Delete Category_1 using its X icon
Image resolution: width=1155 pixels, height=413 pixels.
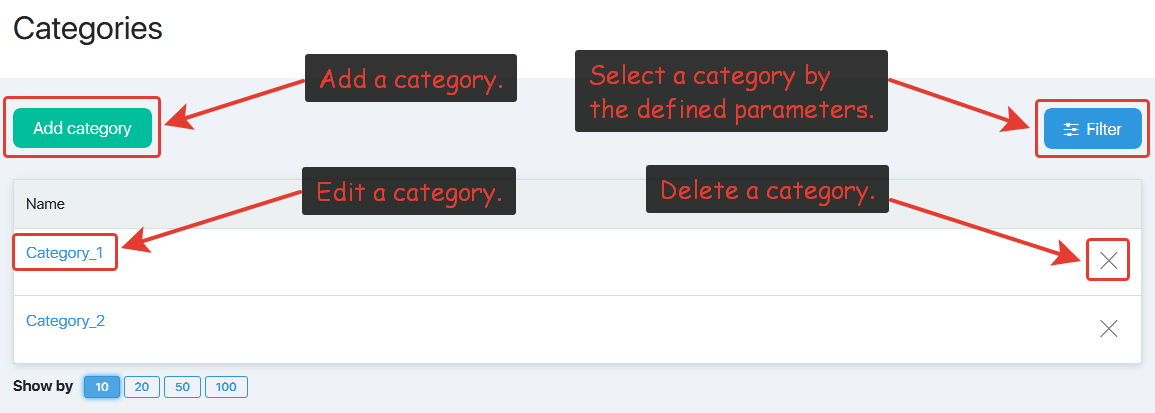click(x=1109, y=260)
